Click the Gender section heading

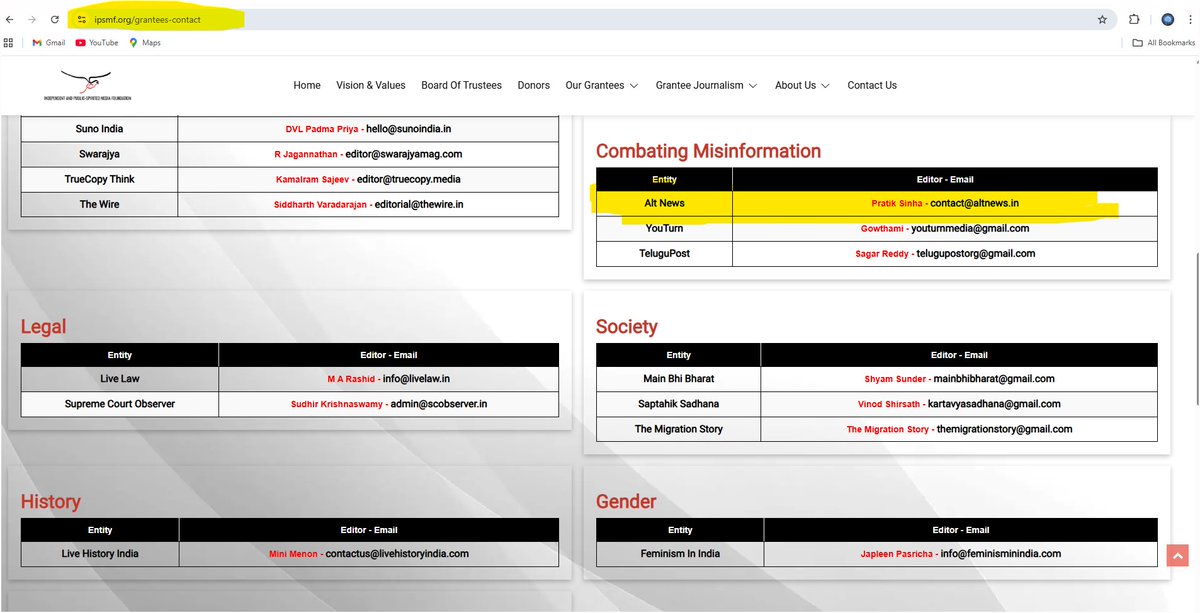[x=626, y=502]
